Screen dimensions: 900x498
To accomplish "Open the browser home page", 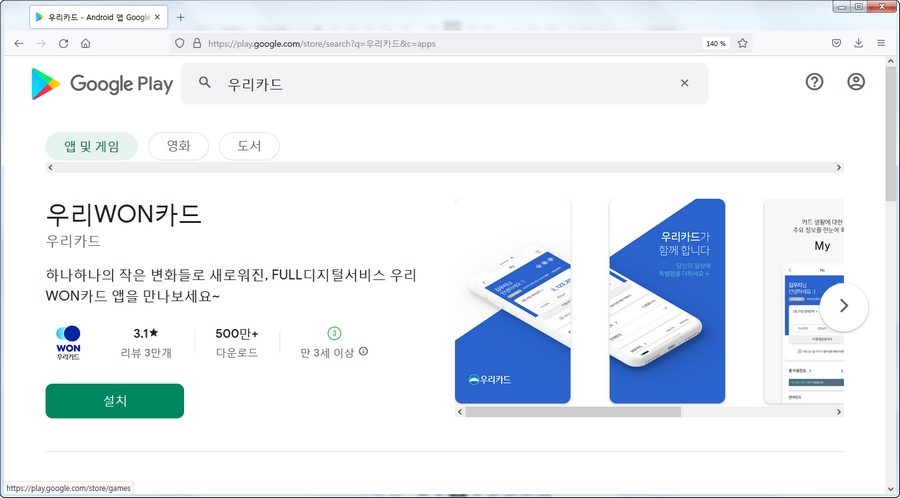I will click(x=86, y=44).
